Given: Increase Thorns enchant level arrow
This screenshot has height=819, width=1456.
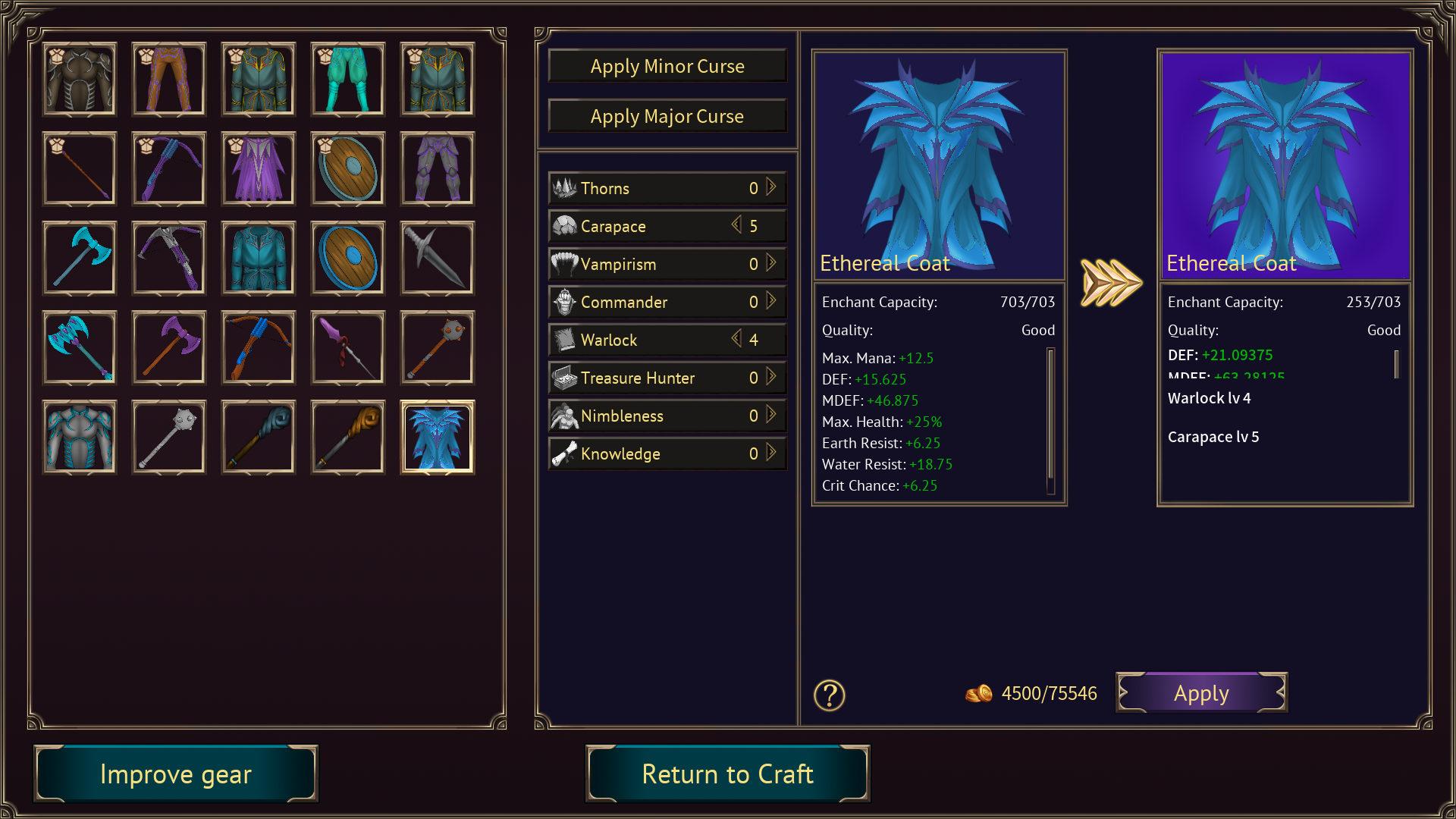Looking at the screenshot, I should pos(771,187).
